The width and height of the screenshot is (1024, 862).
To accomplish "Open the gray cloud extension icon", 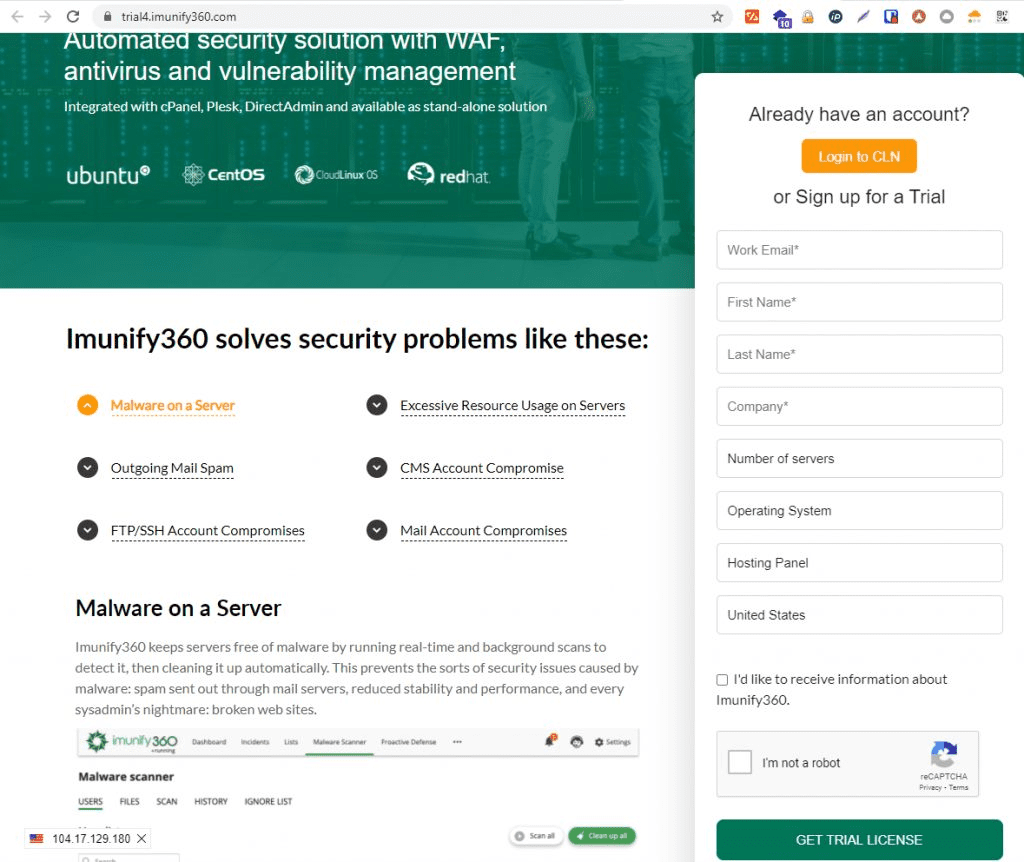I will click(946, 16).
